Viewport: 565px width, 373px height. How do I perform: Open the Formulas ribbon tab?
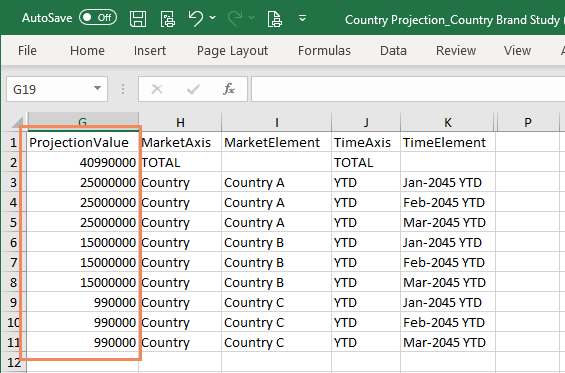point(324,50)
